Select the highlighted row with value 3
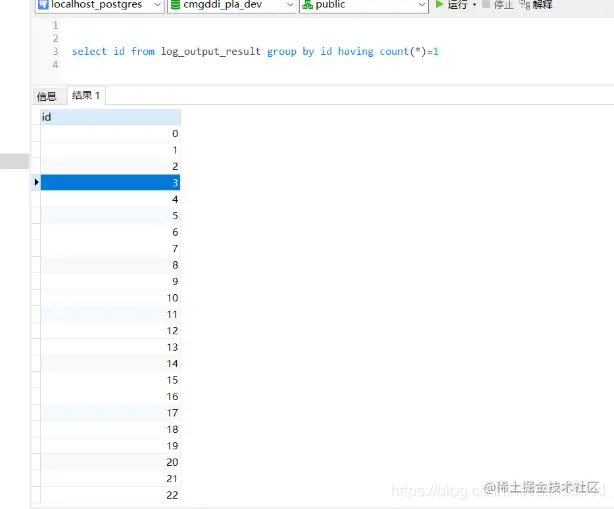614x509 pixels. coord(110,182)
